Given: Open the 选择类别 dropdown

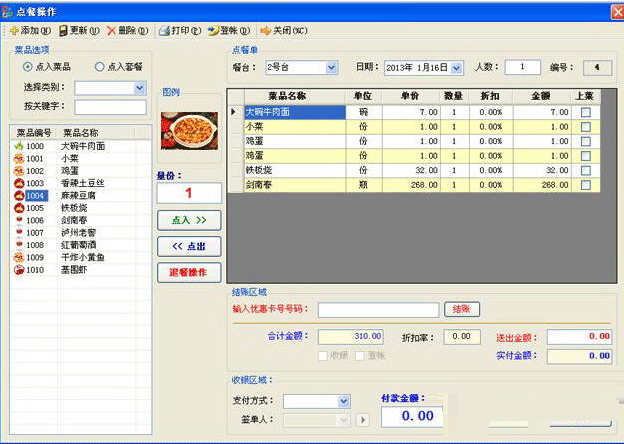Looking at the screenshot, I should tap(139, 88).
